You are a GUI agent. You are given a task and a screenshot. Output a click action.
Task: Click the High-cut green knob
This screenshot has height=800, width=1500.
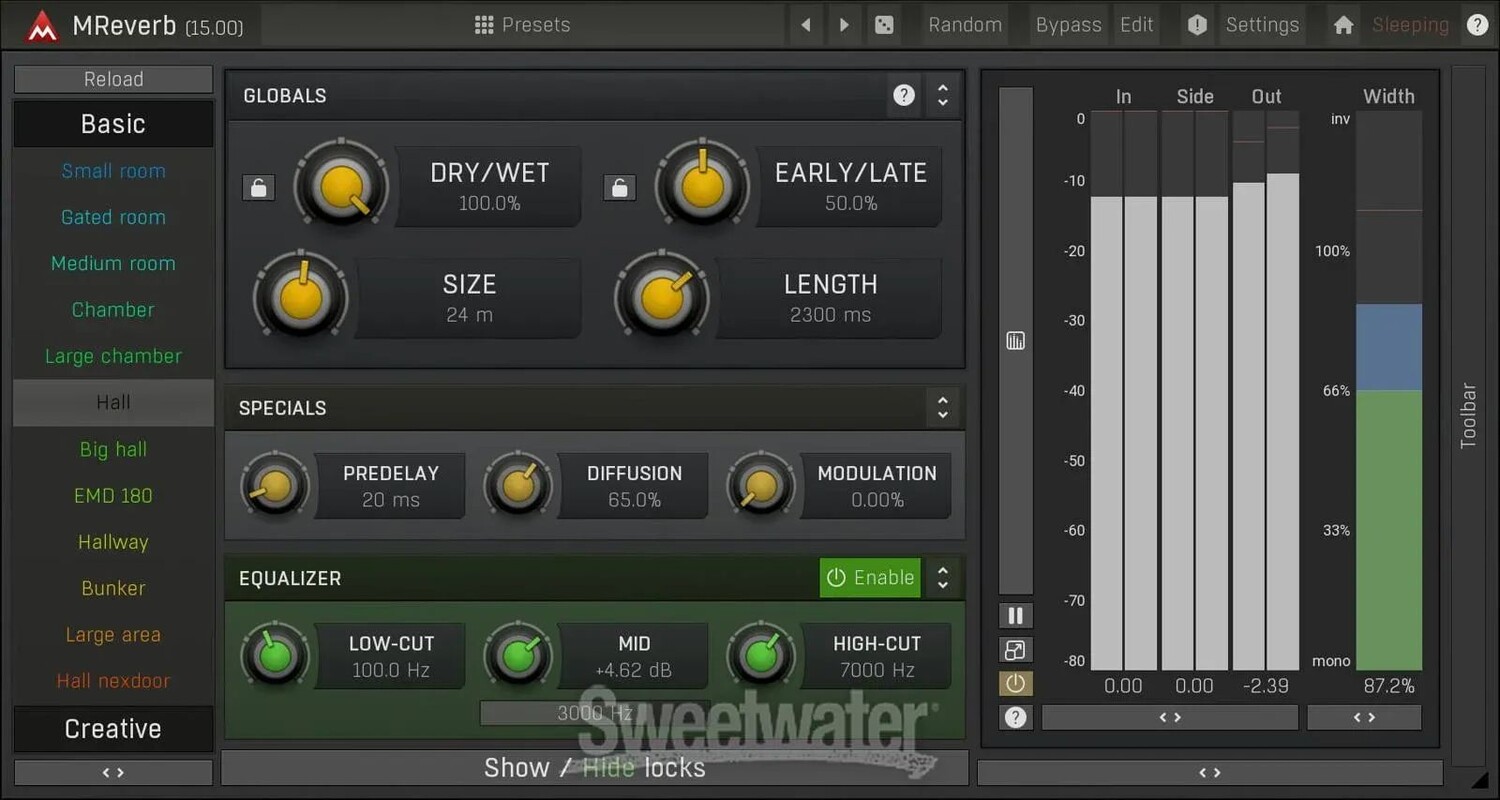click(761, 656)
